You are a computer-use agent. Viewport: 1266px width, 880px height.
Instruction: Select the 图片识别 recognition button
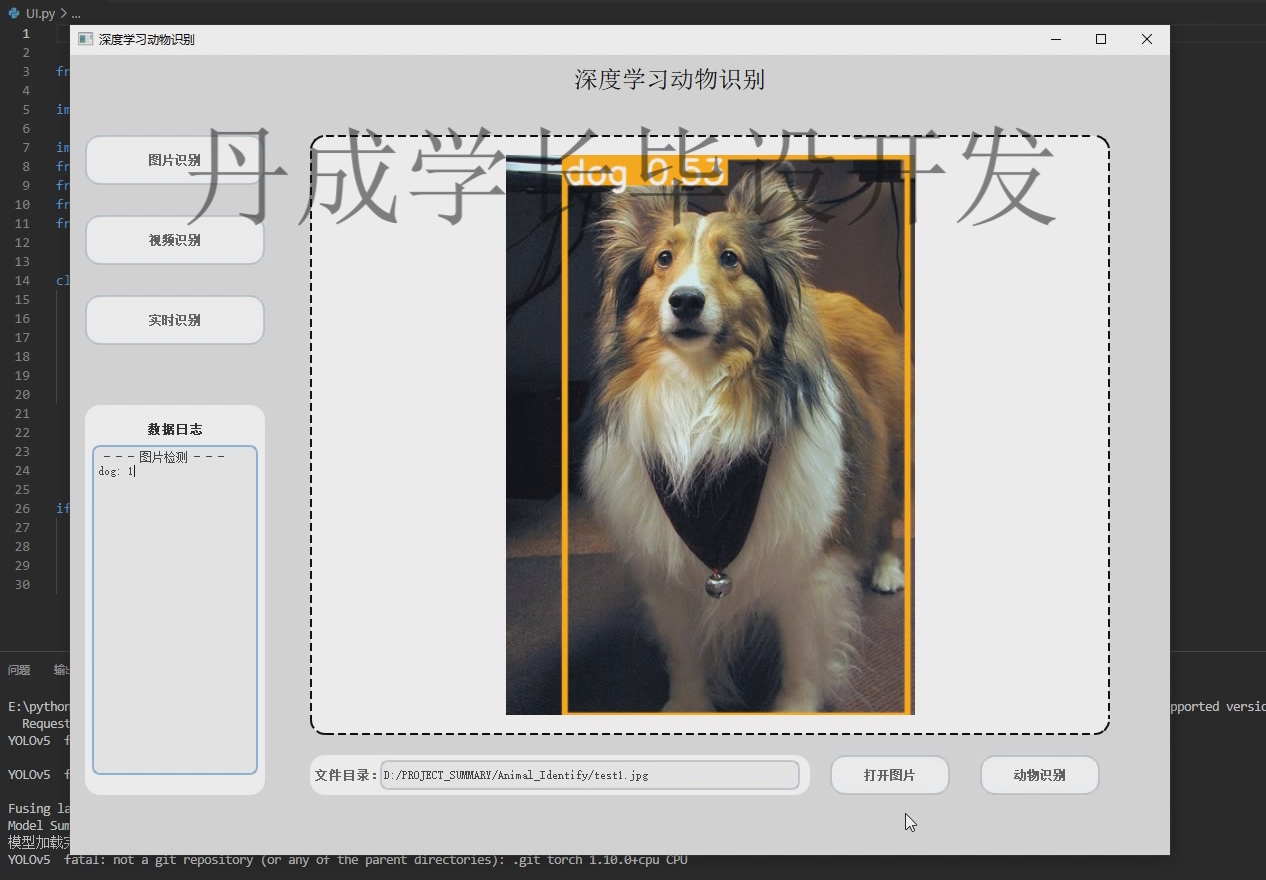point(174,160)
